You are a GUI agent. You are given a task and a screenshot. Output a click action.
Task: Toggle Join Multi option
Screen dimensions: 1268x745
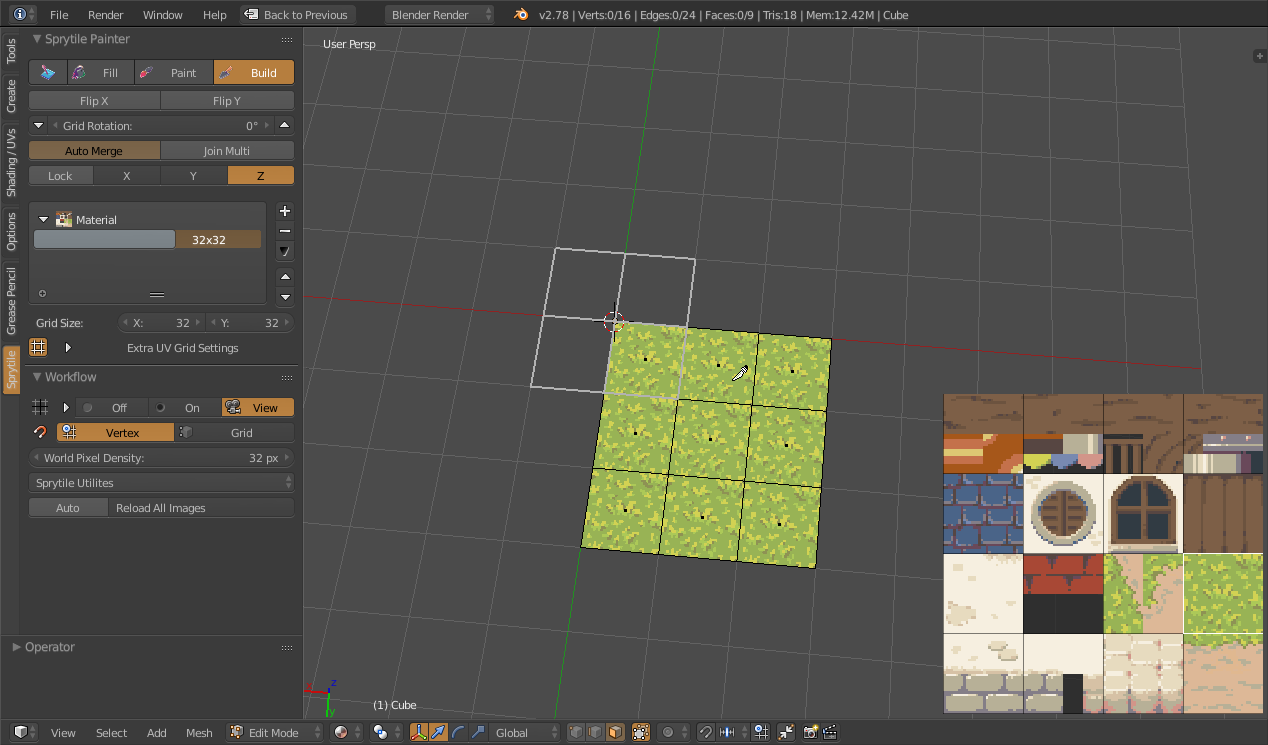(227, 151)
